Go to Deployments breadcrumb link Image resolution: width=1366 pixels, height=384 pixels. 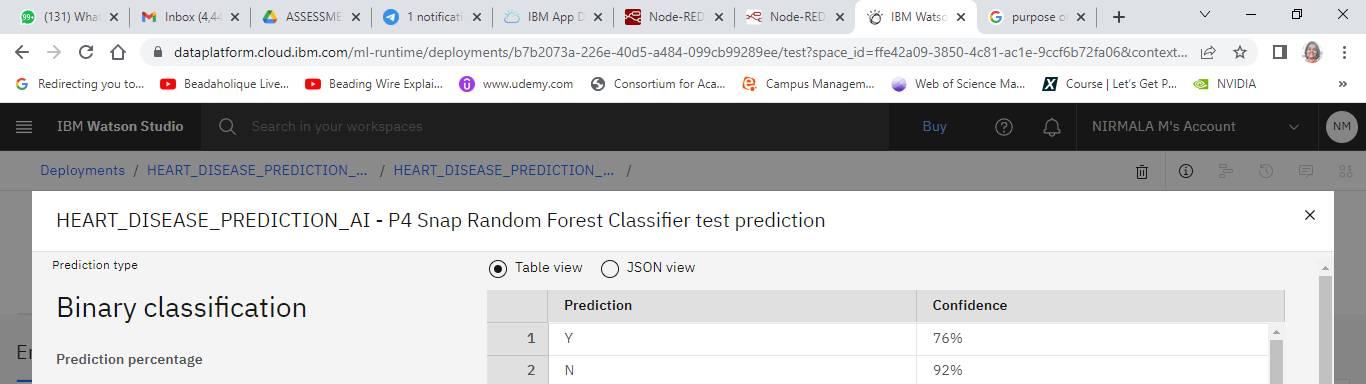tap(82, 171)
